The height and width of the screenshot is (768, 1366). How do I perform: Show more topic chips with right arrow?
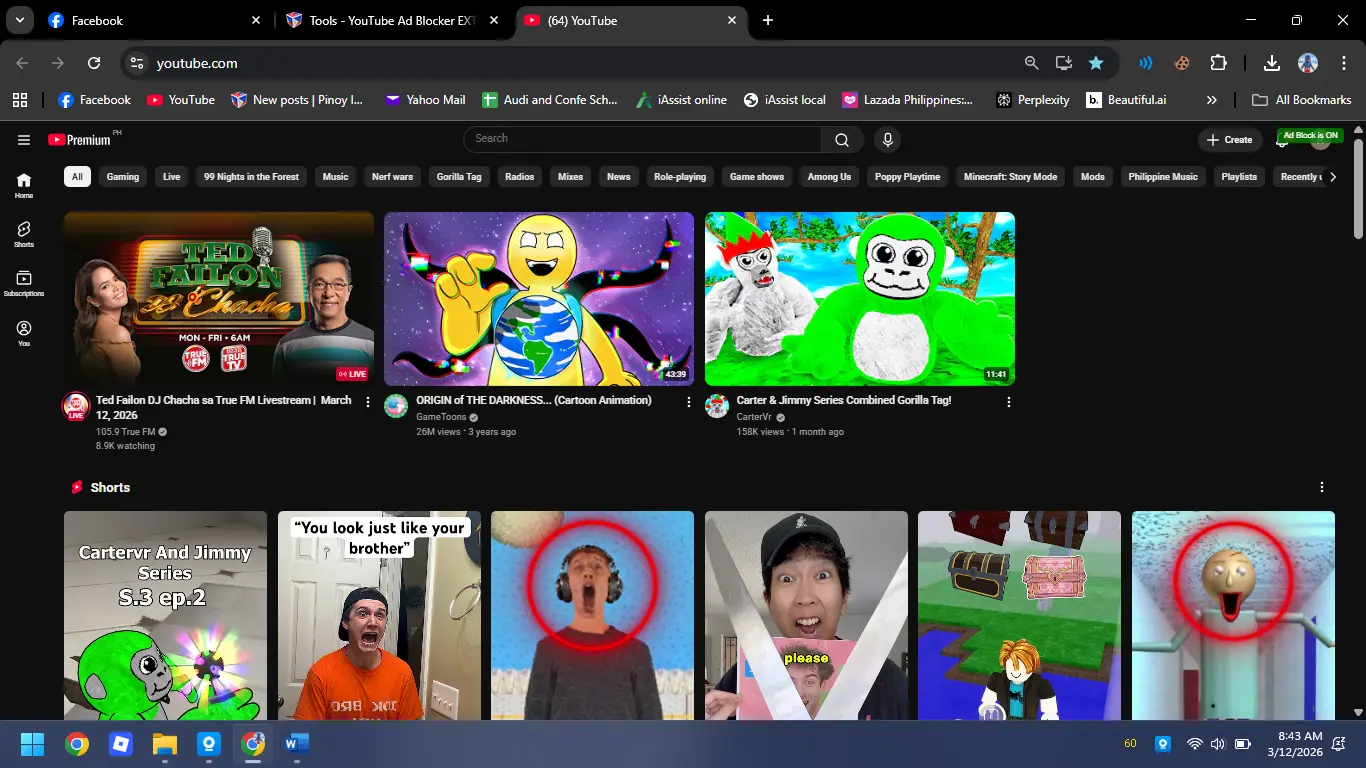pos(1332,177)
